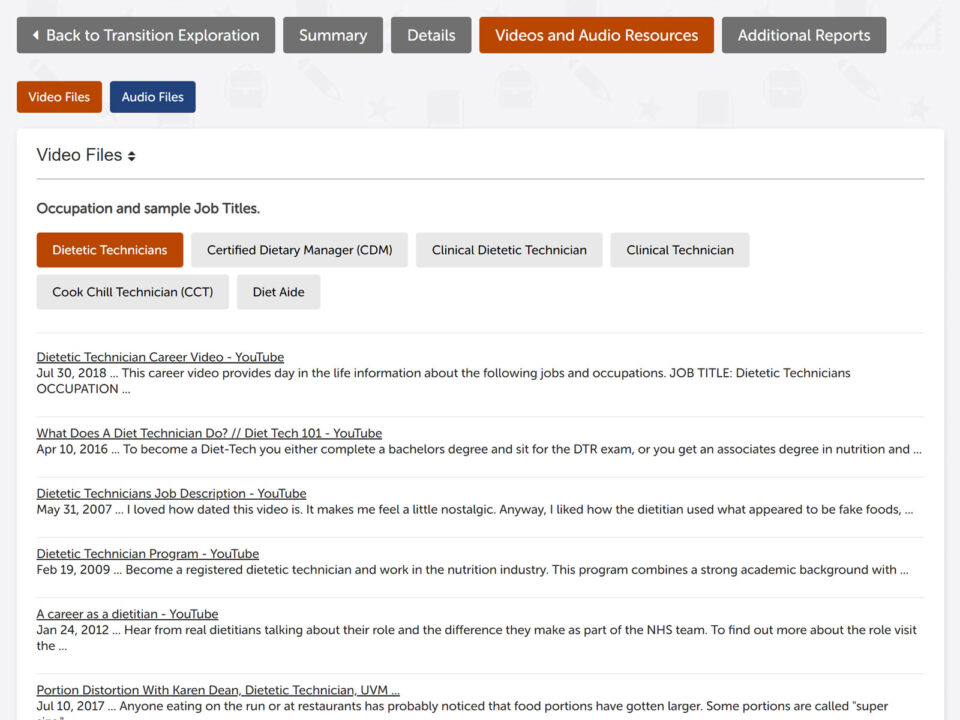
Task: Open Portion Distortion With Karen Dean link
Action: point(218,690)
